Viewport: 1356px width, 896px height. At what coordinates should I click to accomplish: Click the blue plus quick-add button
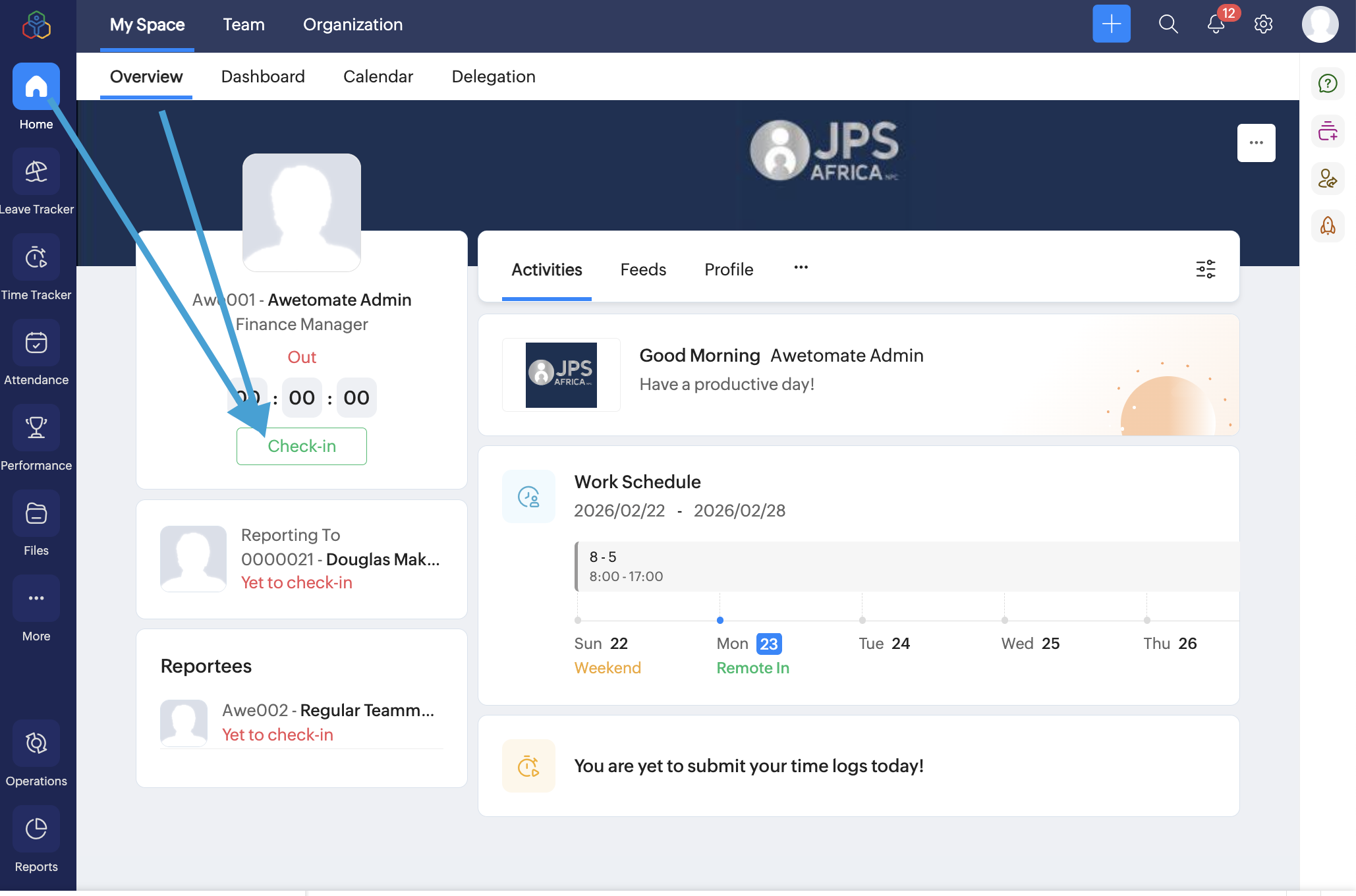[1111, 24]
